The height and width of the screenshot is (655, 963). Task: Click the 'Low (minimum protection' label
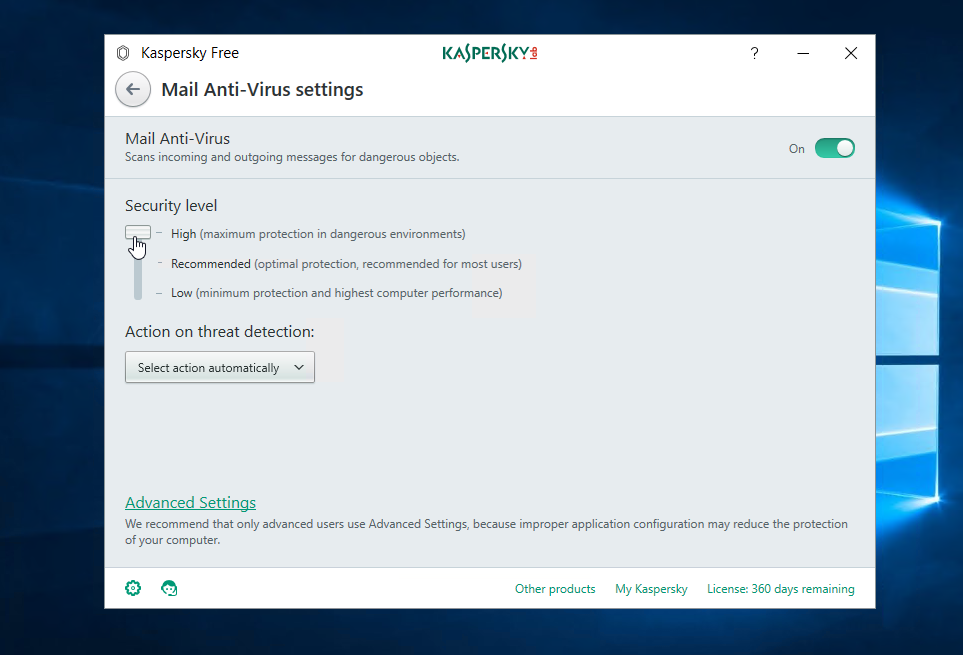click(337, 293)
